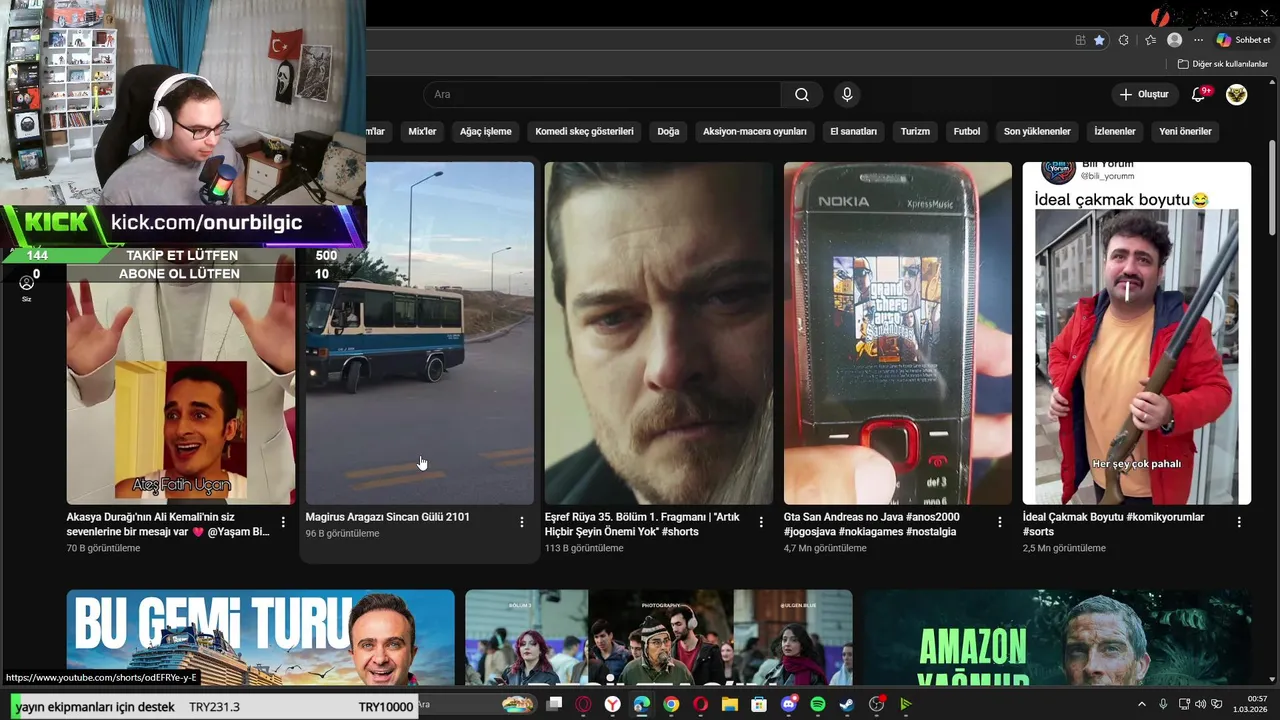The height and width of the screenshot is (720, 1280).
Task: Open the browser three-dot settings menu
Action: coord(1198,40)
